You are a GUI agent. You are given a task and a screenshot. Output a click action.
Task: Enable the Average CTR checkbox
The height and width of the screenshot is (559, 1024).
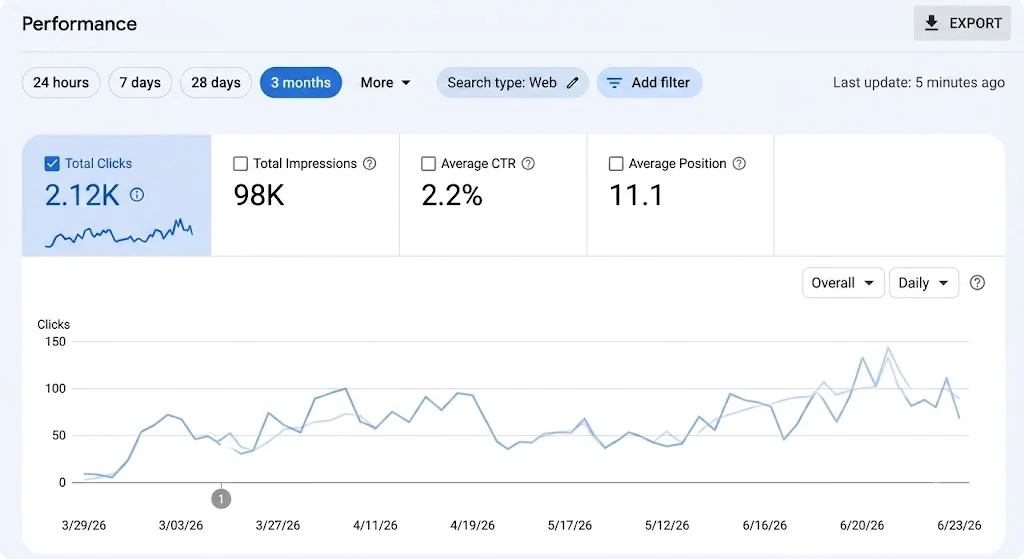(428, 163)
